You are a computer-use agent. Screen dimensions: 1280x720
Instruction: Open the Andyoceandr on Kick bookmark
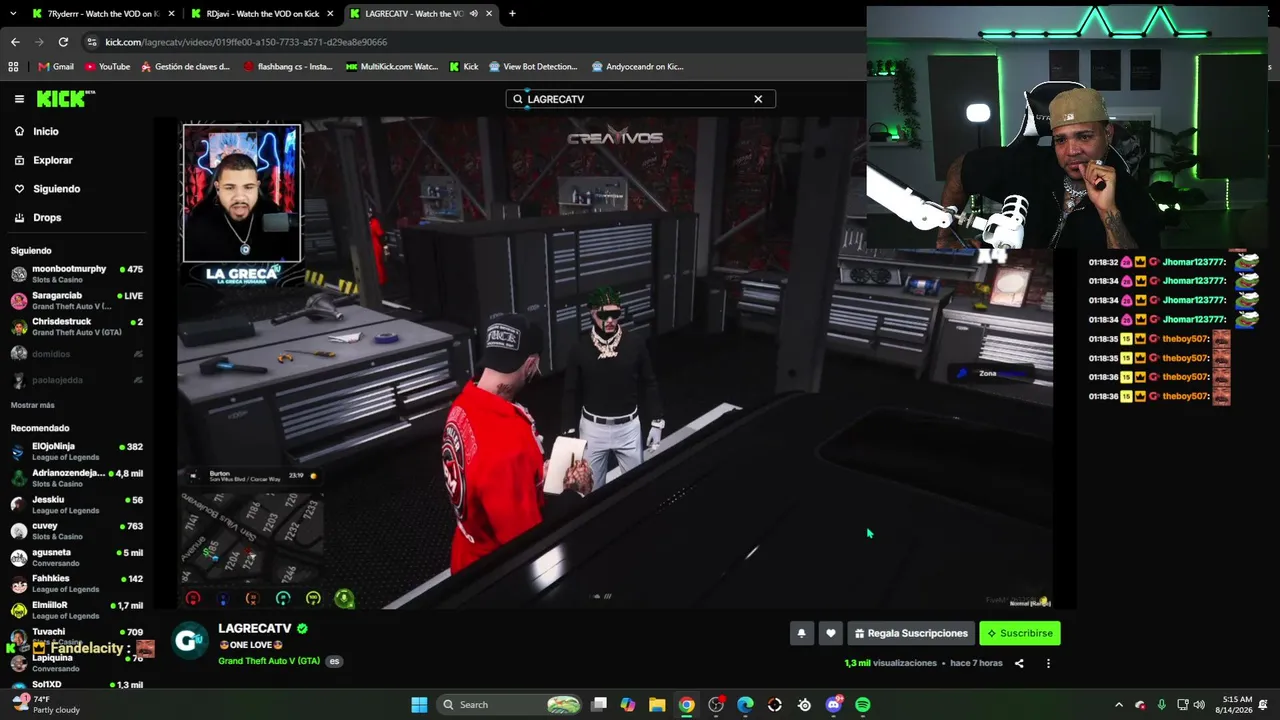(x=638, y=67)
